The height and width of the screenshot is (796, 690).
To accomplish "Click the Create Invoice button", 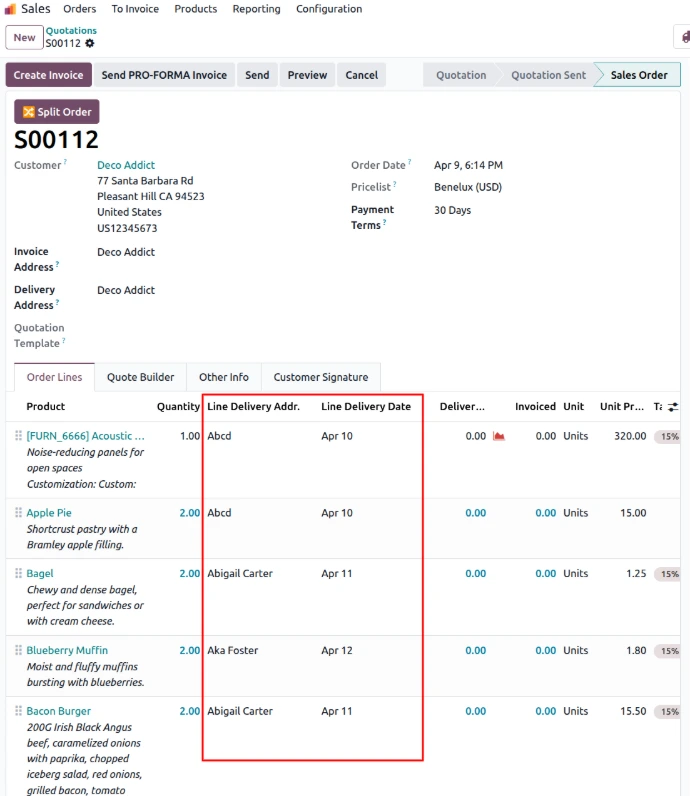I will click(x=49, y=75).
